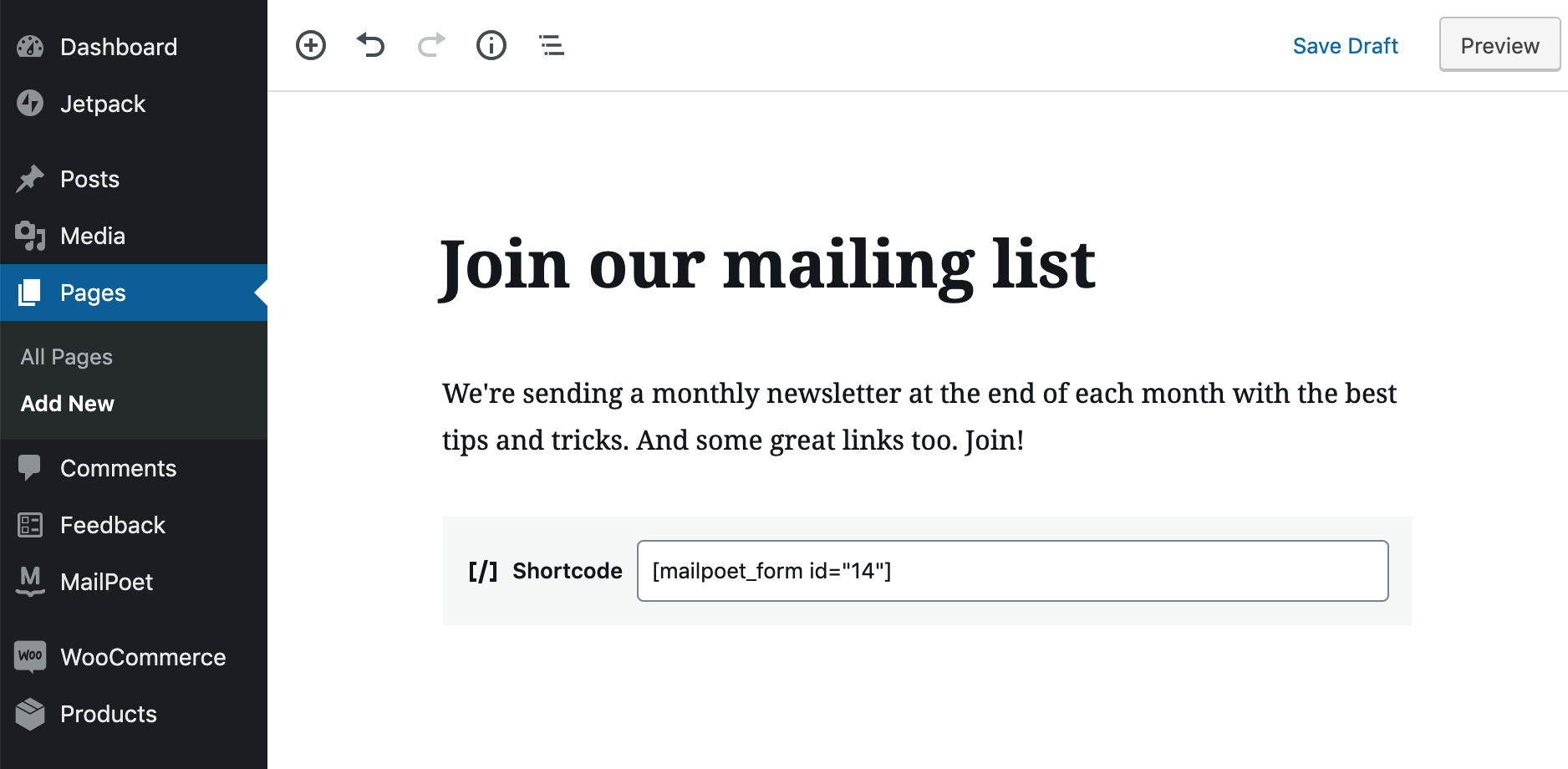Undo the last edit

coord(370,45)
